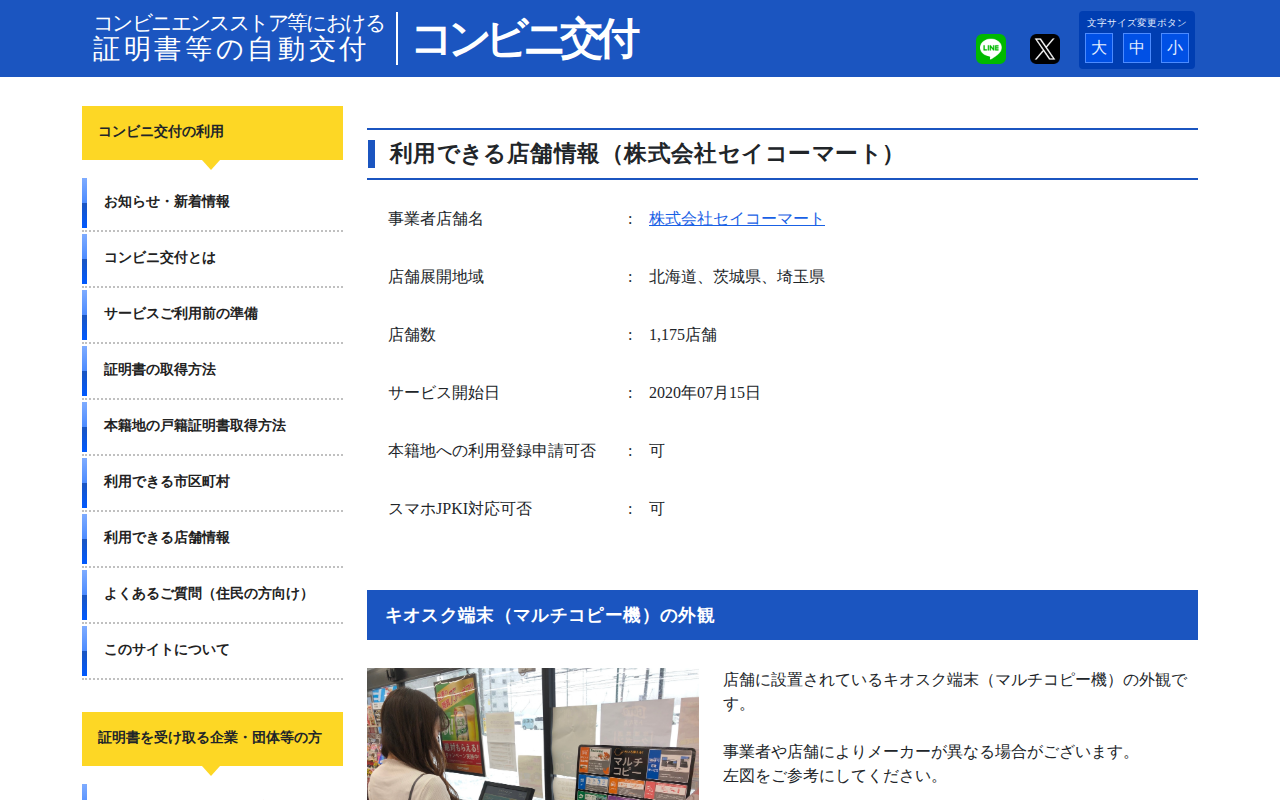Navigate to 利用できる市区町村
This screenshot has height=800, width=1280.
point(212,483)
